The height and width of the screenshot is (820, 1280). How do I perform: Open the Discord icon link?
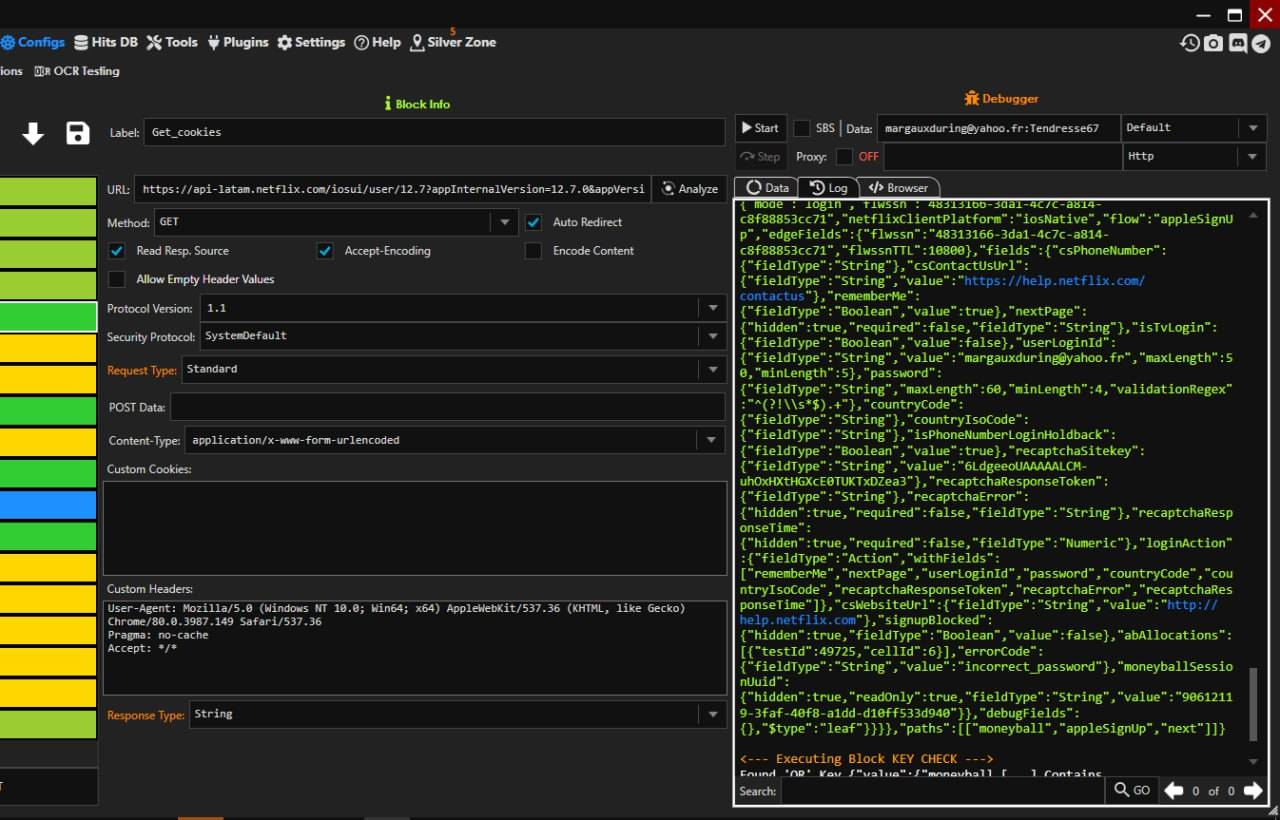pos(1237,43)
